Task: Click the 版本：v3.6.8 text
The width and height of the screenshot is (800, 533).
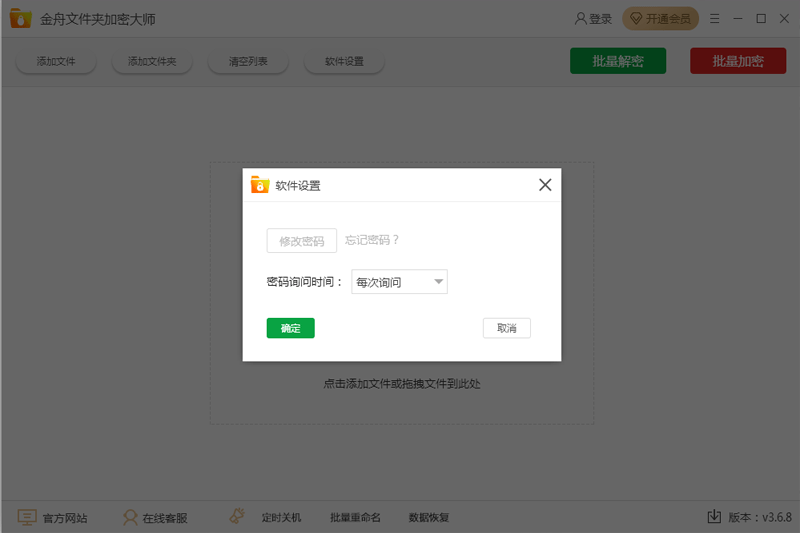Action: tap(760, 517)
